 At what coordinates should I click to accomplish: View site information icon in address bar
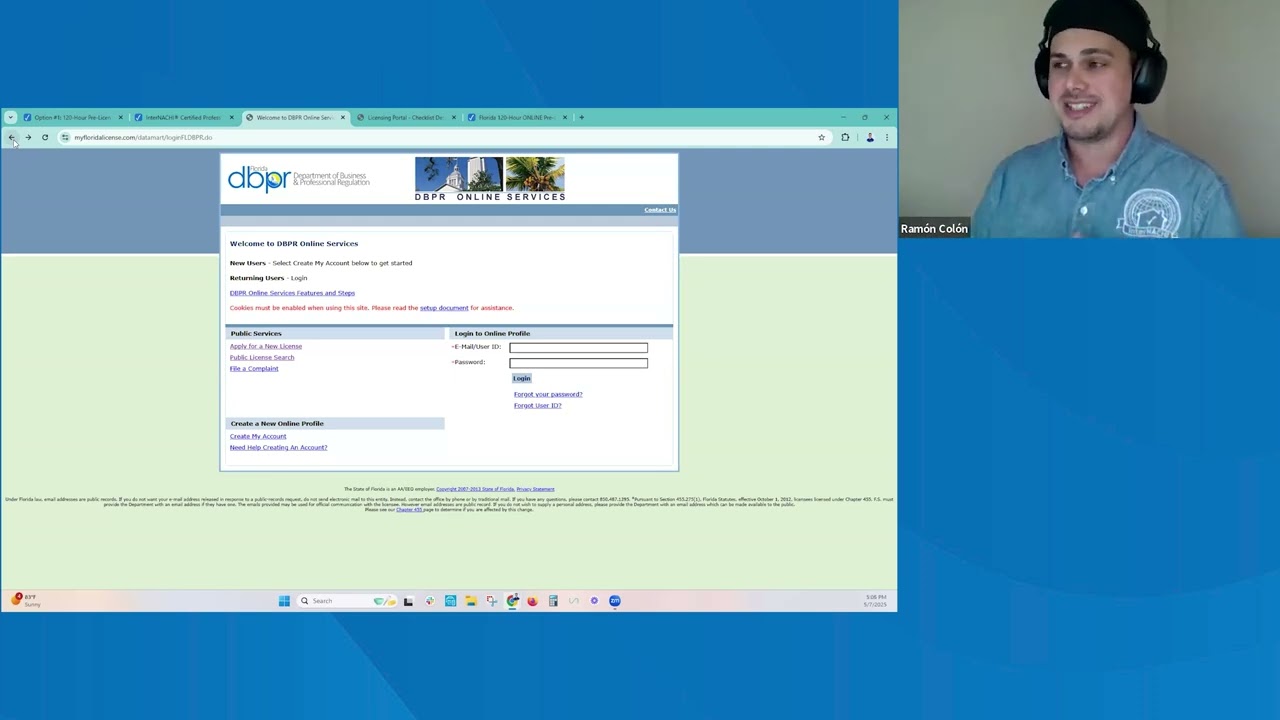coord(65,137)
